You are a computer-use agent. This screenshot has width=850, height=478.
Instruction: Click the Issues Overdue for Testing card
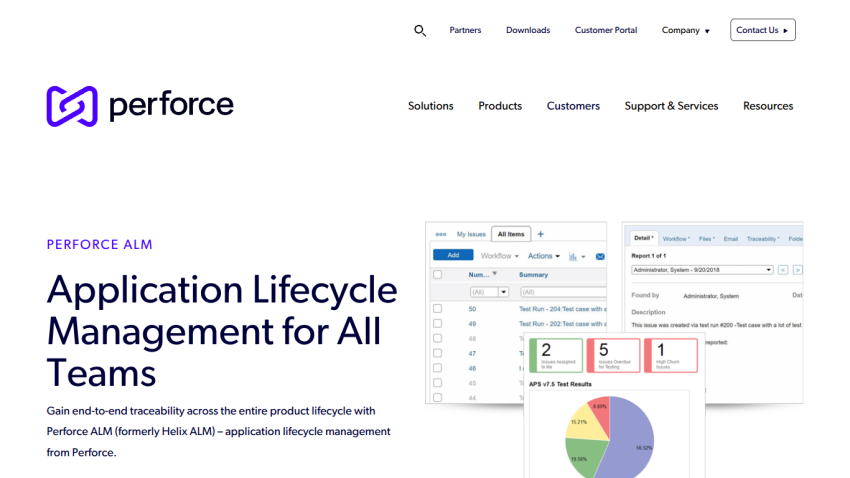(614, 356)
